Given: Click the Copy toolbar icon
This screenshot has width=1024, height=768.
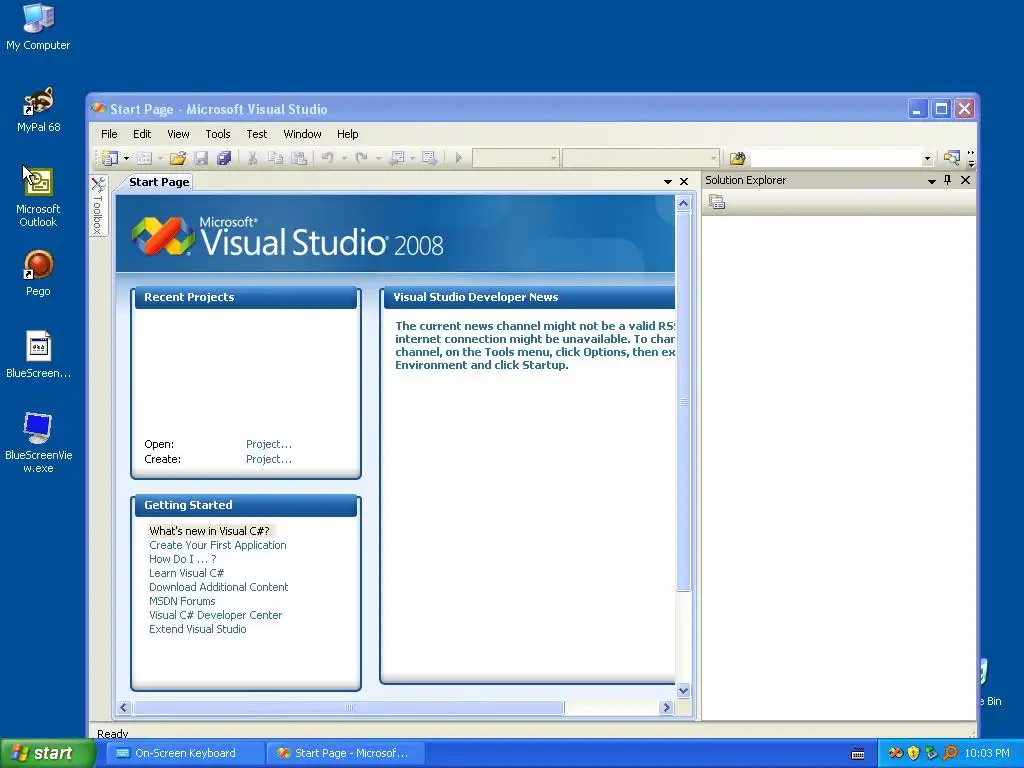Looking at the screenshot, I should [x=276, y=158].
